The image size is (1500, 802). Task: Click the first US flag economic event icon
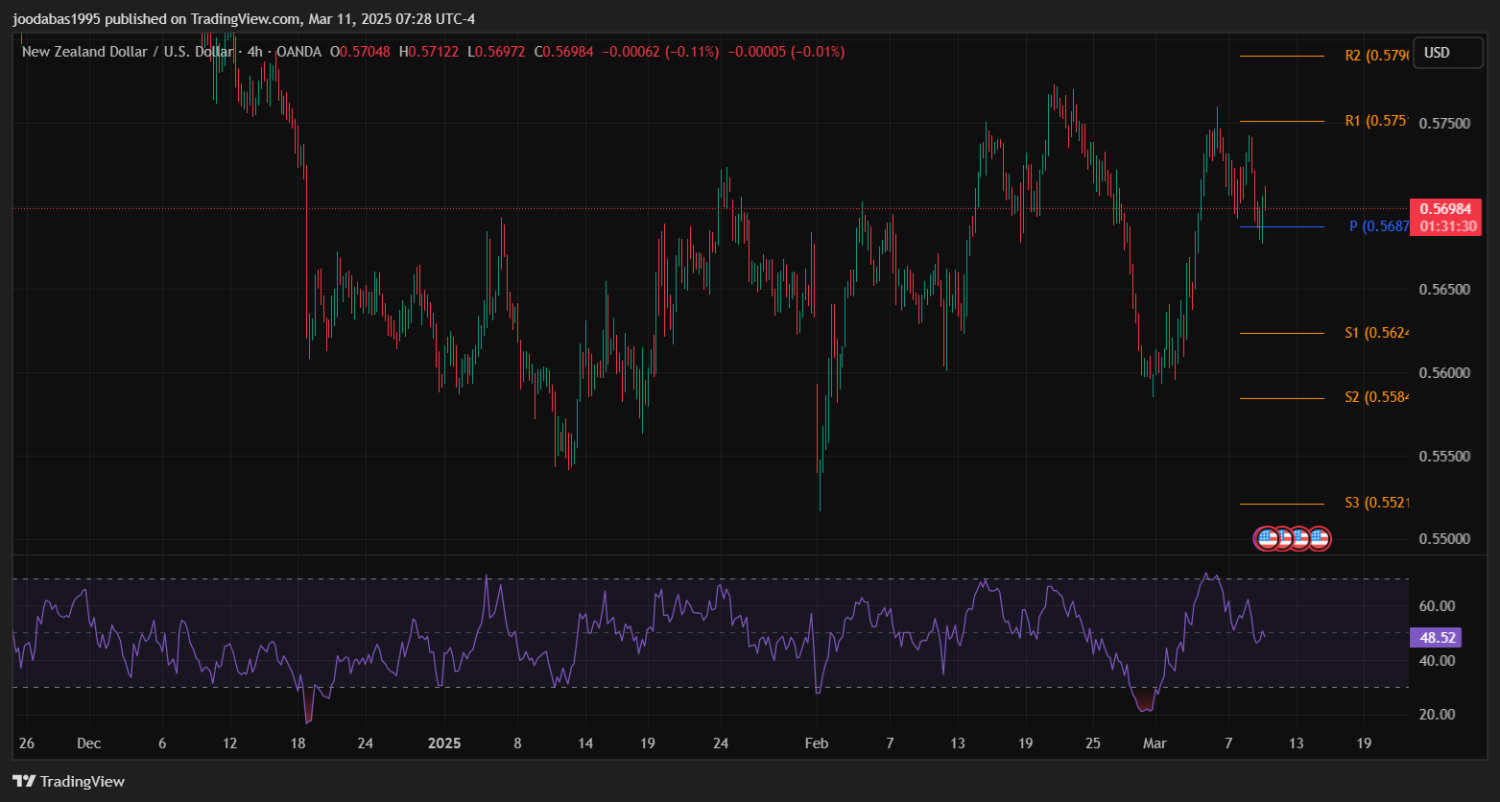click(1266, 539)
